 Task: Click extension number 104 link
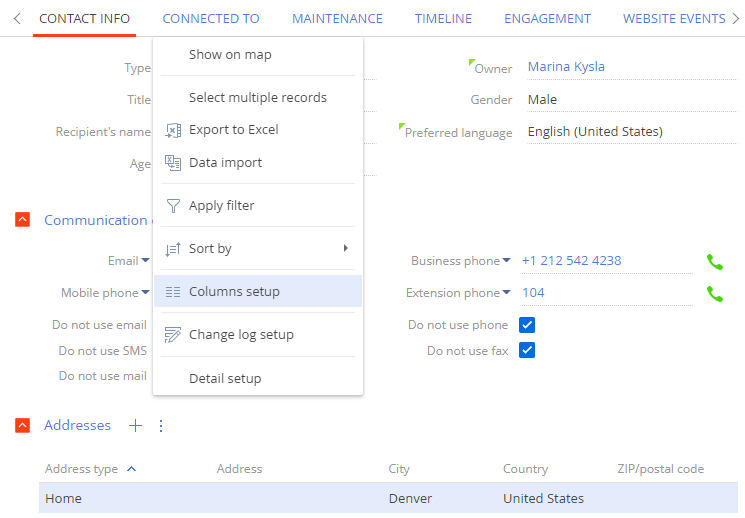click(534, 293)
